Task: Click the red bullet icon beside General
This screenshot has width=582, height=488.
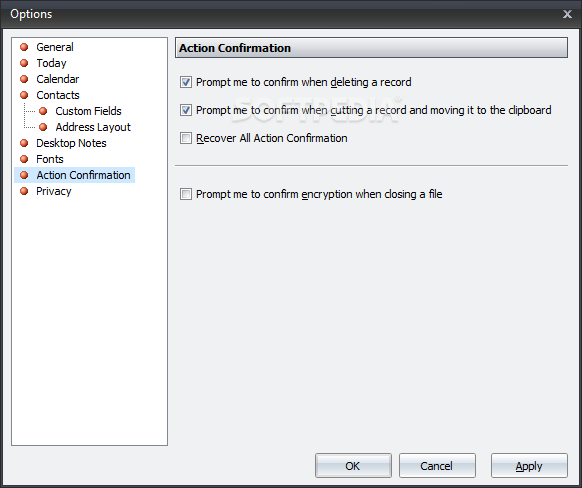Action: 24,47
